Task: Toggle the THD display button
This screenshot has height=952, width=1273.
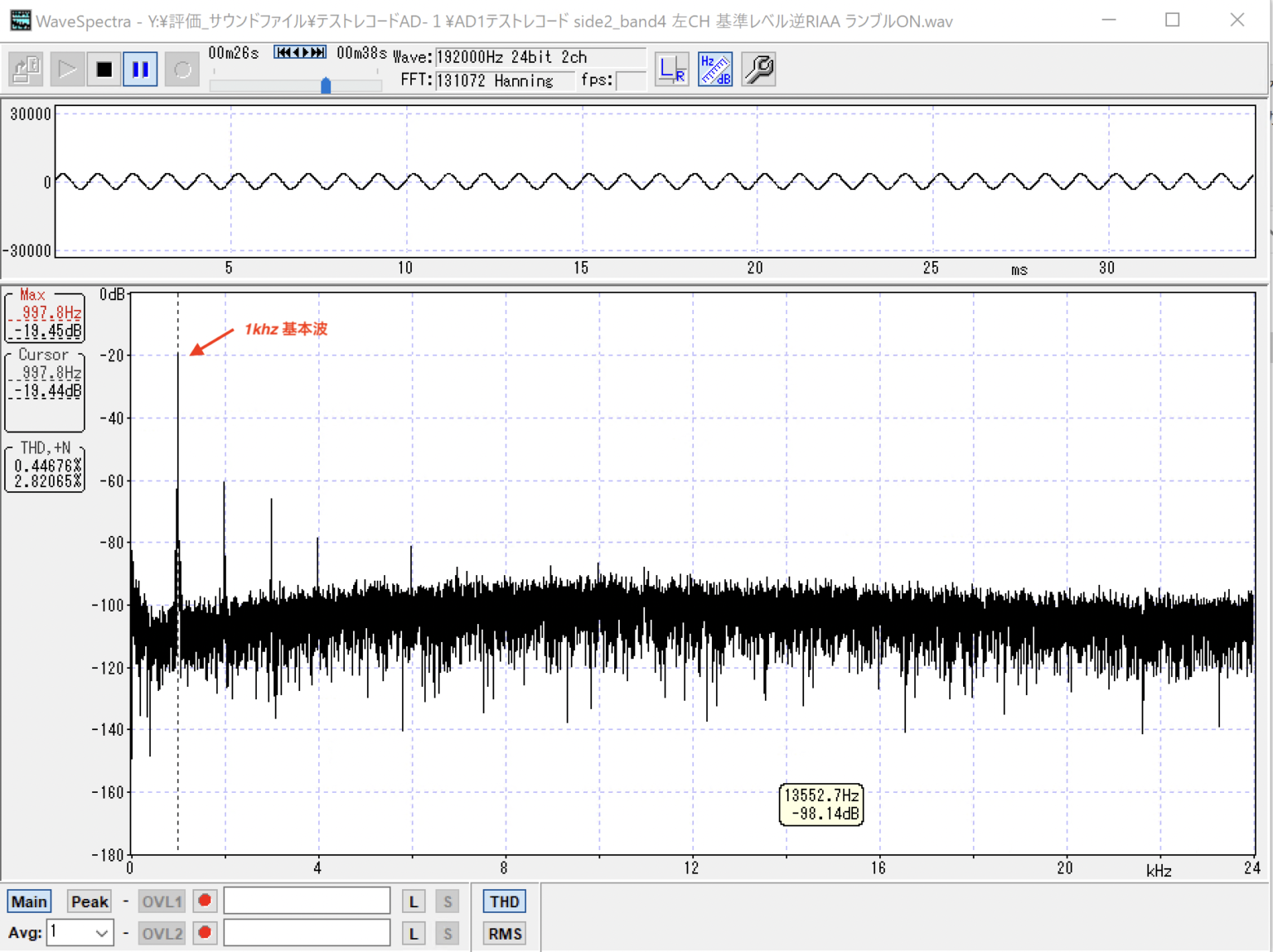Action: (504, 901)
